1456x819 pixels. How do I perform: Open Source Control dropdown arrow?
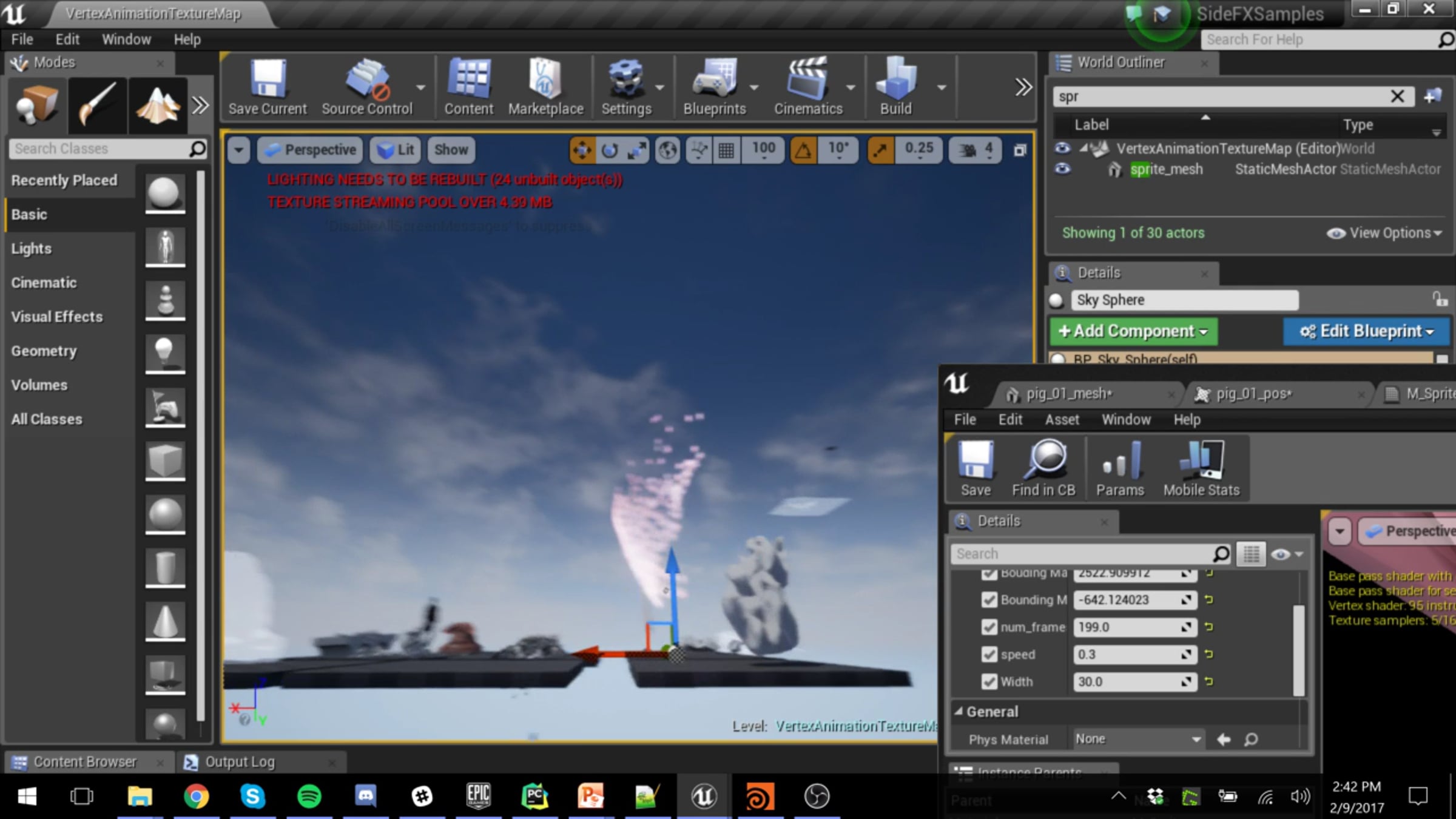pos(420,88)
